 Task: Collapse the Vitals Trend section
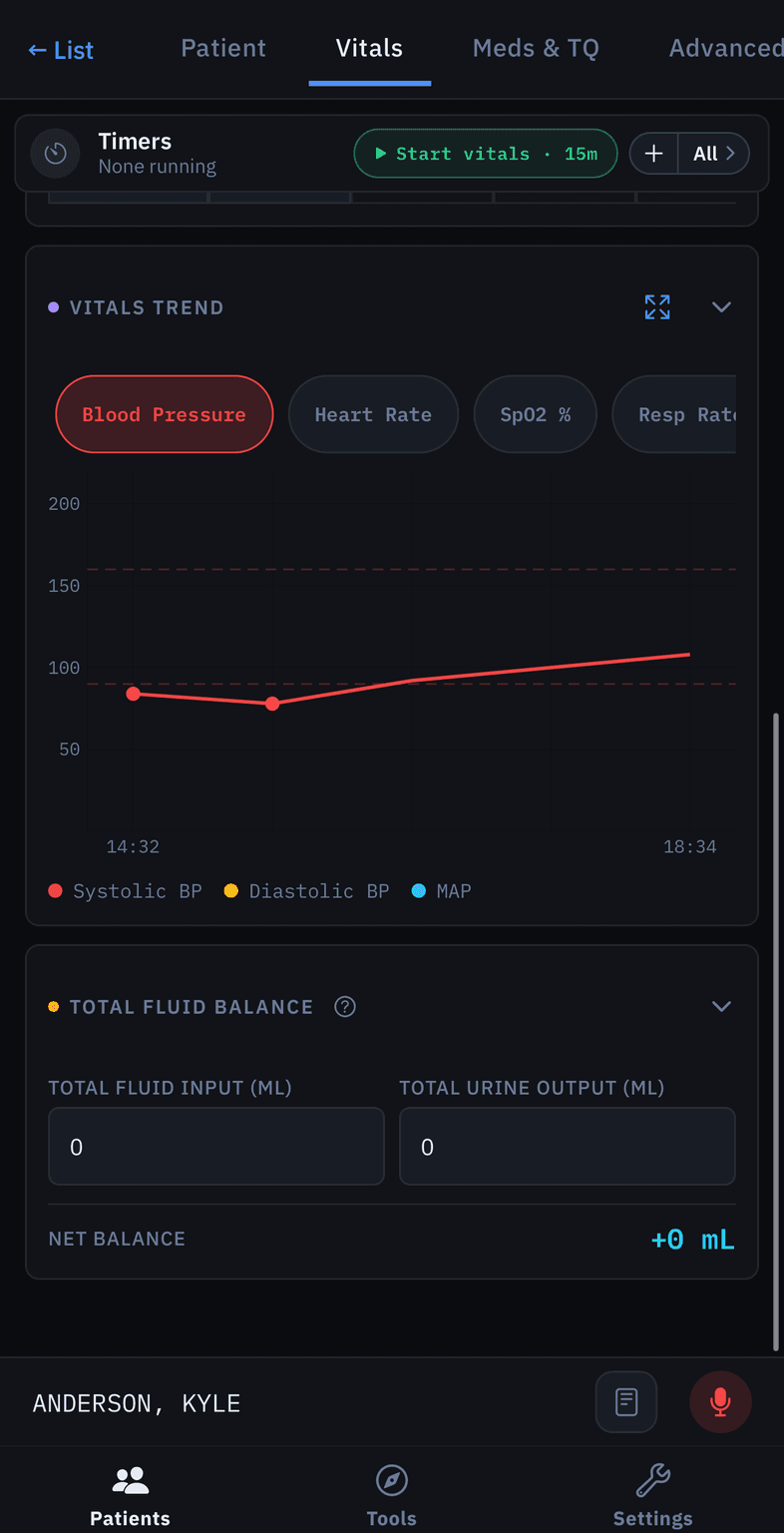point(721,307)
